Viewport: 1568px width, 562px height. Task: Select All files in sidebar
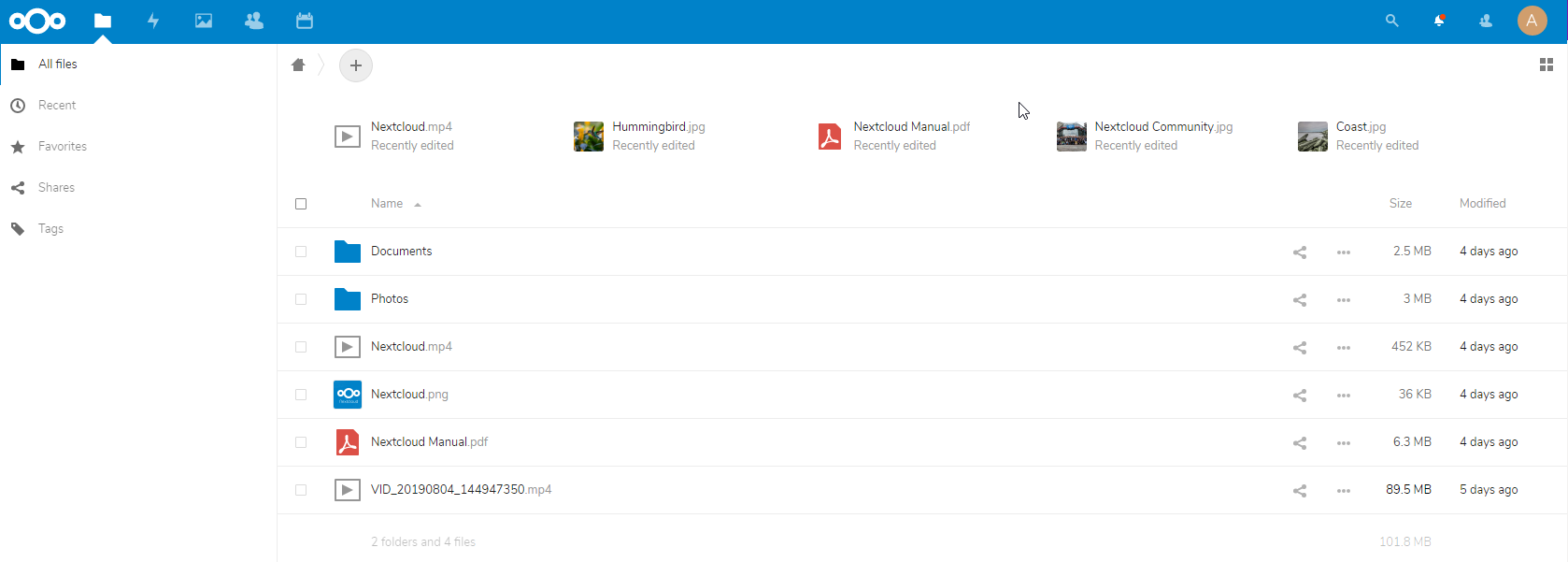tap(138, 65)
